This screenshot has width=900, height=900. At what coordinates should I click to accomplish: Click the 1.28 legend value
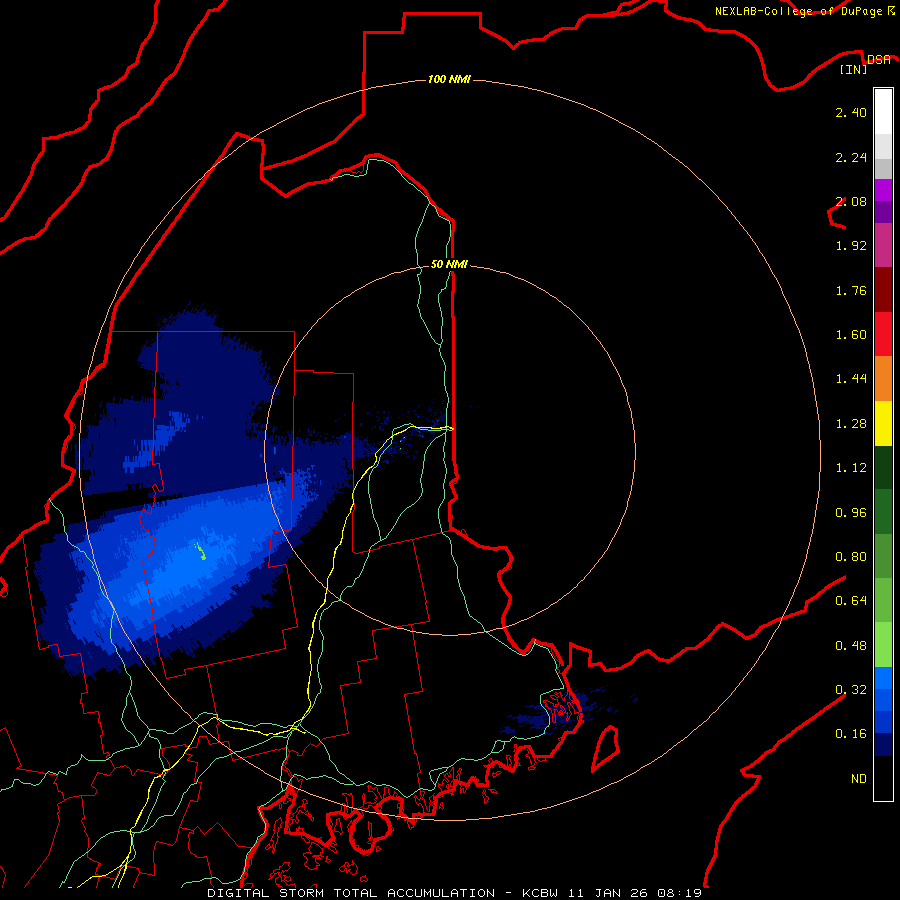click(x=851, y=424)
